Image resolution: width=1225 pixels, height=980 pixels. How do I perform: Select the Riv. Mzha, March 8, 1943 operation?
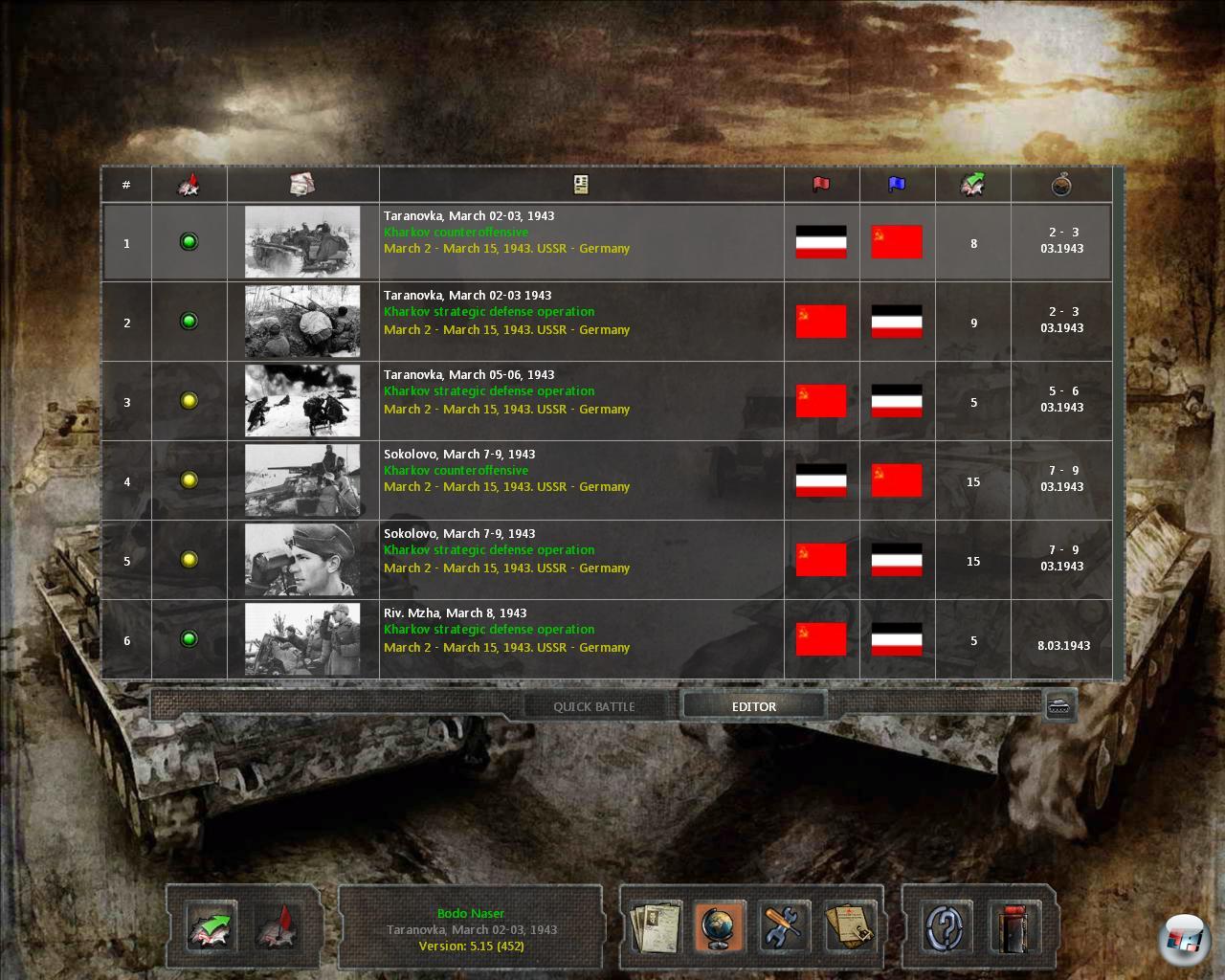(x=455, y=612)
